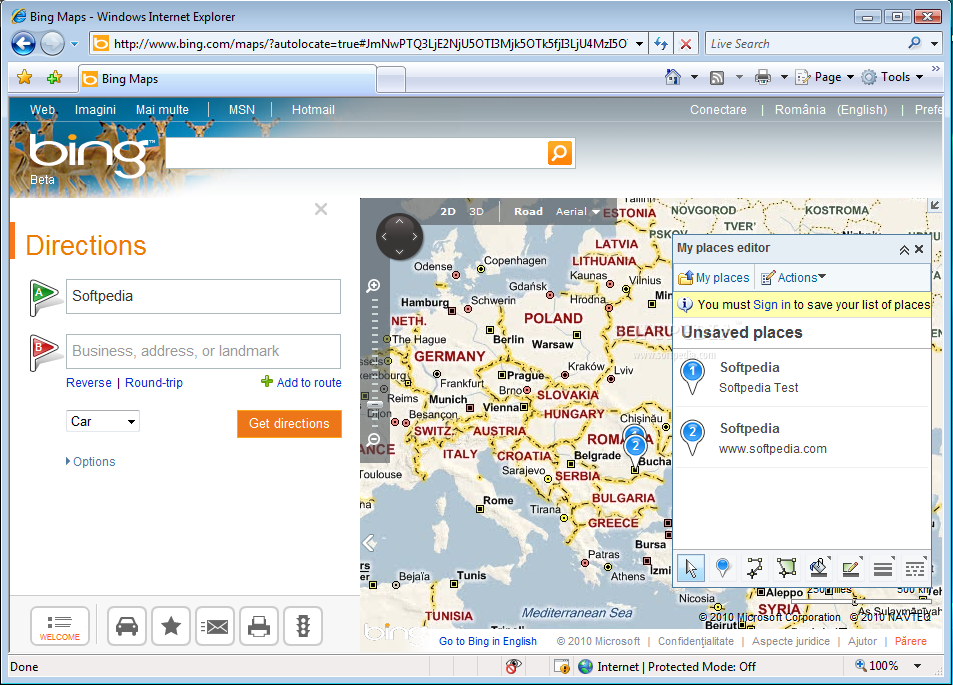The width and height of the screenshot is (953, 685).
Task: Open the zoom level 100% dropdown
Action: pos(918,666)
